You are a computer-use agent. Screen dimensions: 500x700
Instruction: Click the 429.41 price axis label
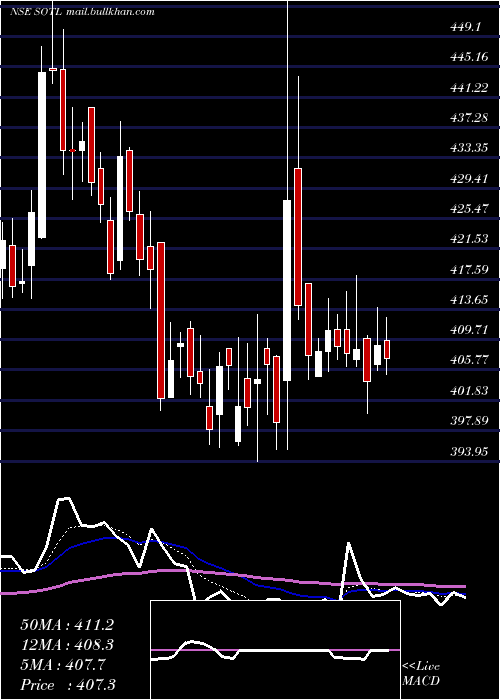[x=469, y=179]
